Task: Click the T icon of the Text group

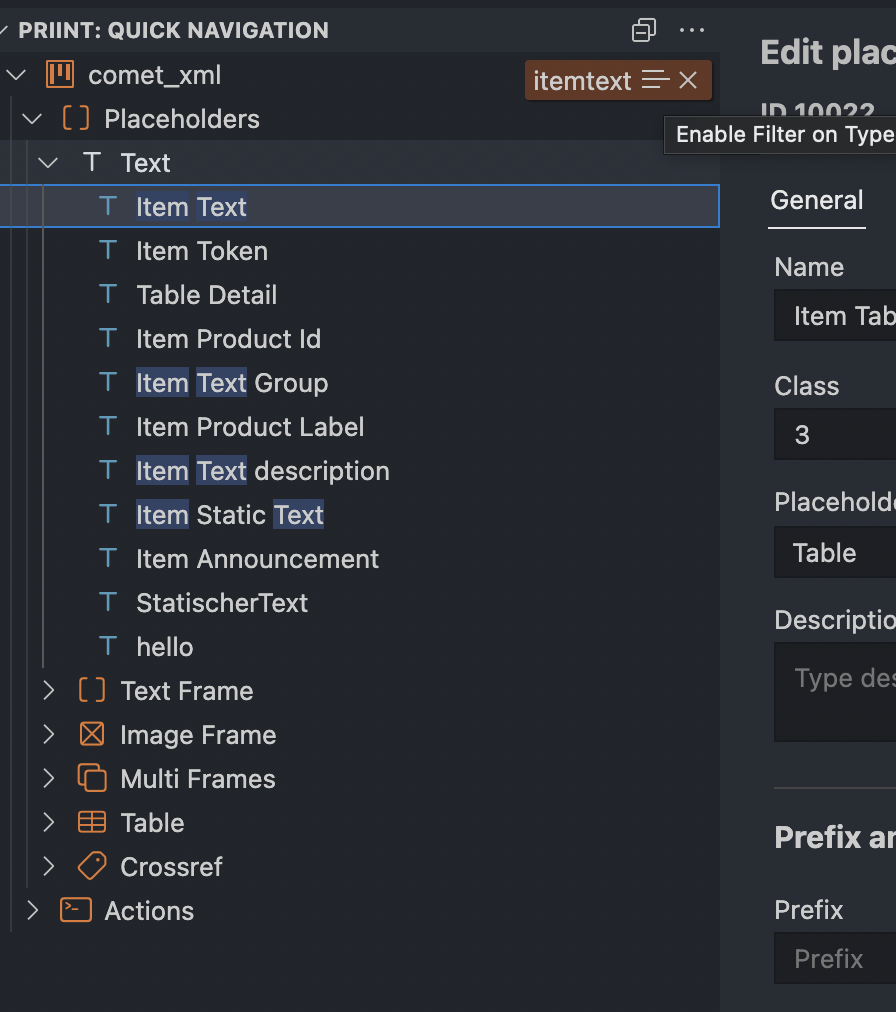Action: tap(92, 162)
